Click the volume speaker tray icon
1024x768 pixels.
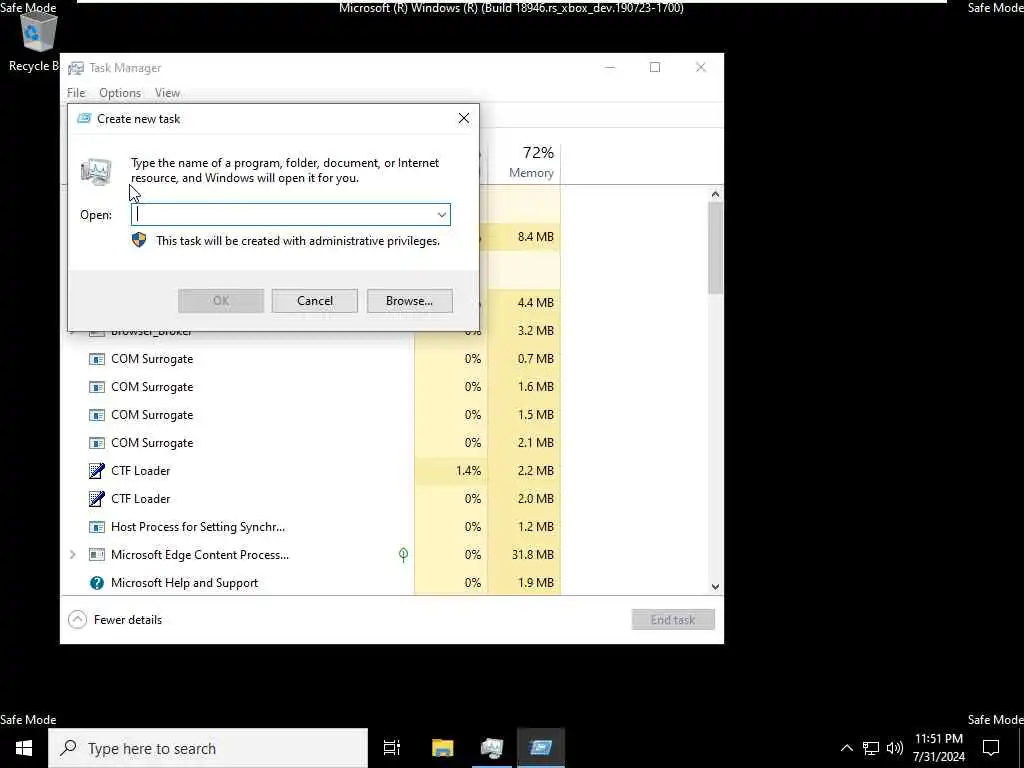pyautogui.click(x=895, y=748)
